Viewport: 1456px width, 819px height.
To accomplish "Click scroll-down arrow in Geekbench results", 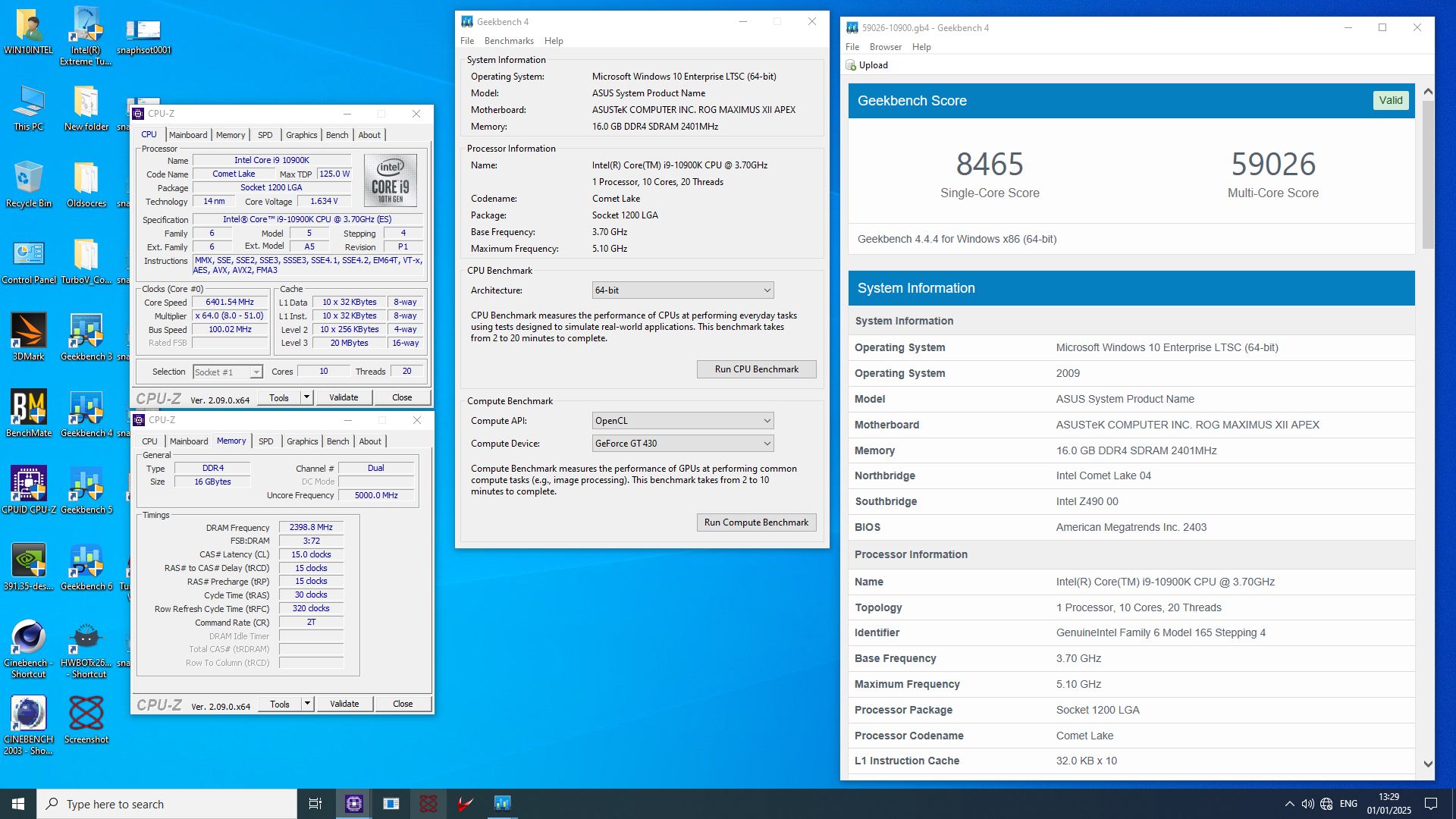I will coord(1428,764).
